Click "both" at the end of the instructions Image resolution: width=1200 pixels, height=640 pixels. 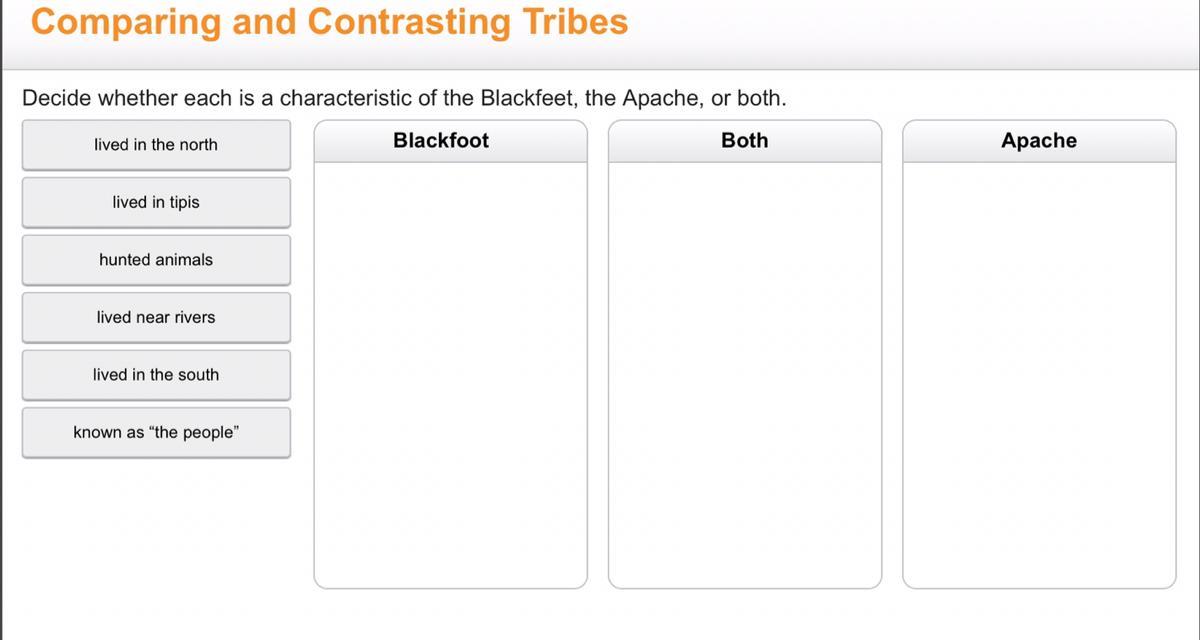coord(751,98)
